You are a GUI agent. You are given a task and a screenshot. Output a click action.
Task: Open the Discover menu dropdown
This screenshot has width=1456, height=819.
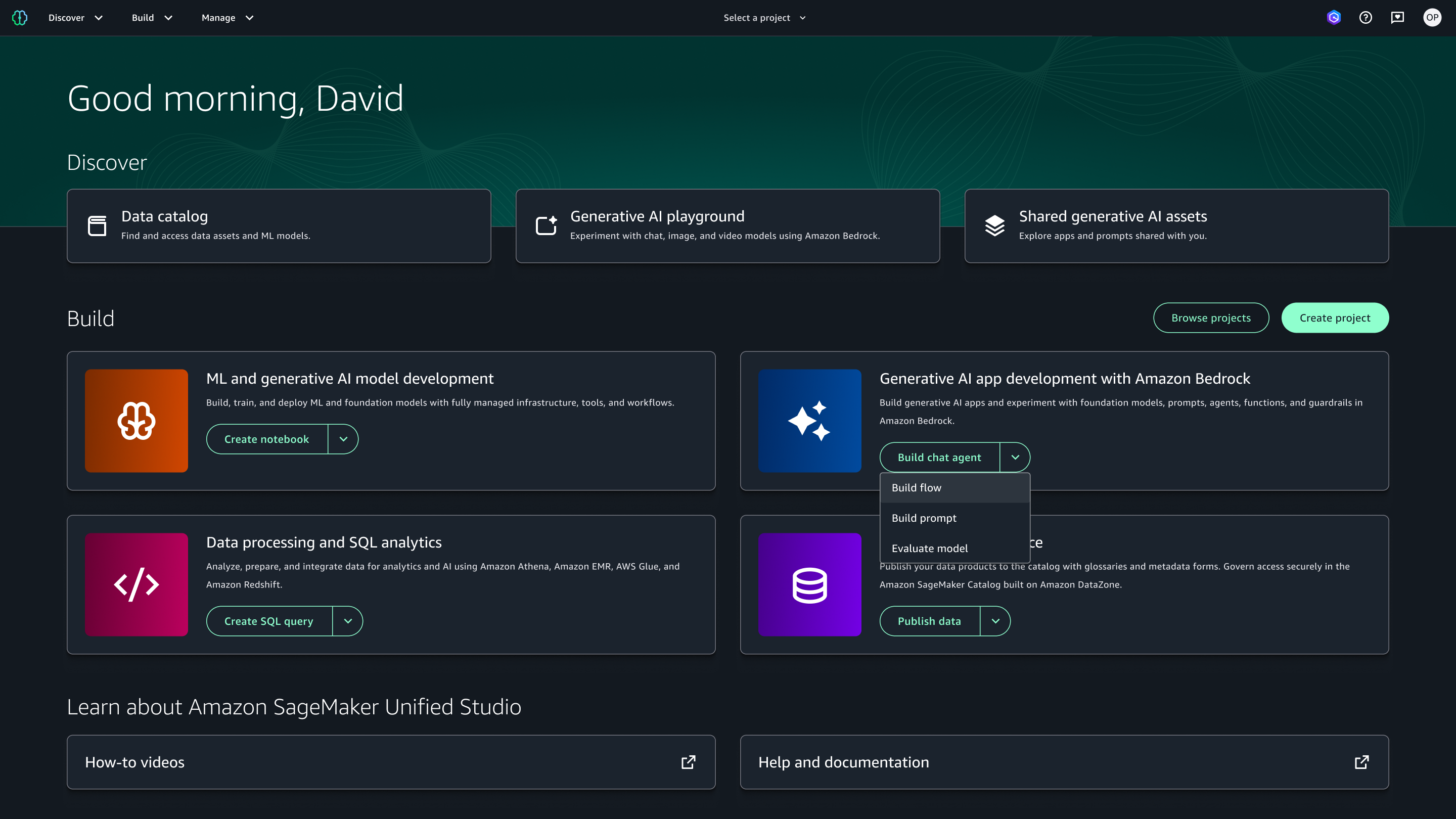coord(75,18)
